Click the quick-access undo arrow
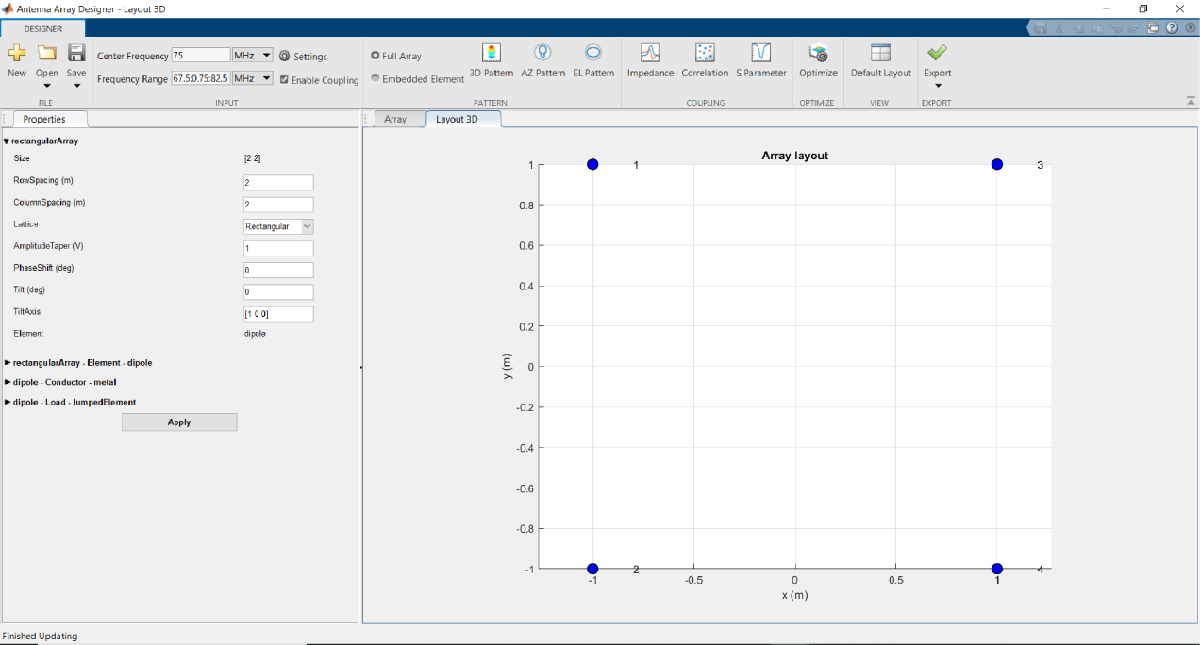This screenshot has width=1200, height=645. coord(1116,28)
